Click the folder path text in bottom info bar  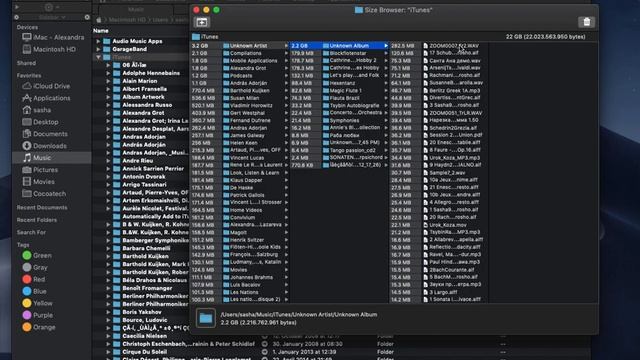[299, 315]
